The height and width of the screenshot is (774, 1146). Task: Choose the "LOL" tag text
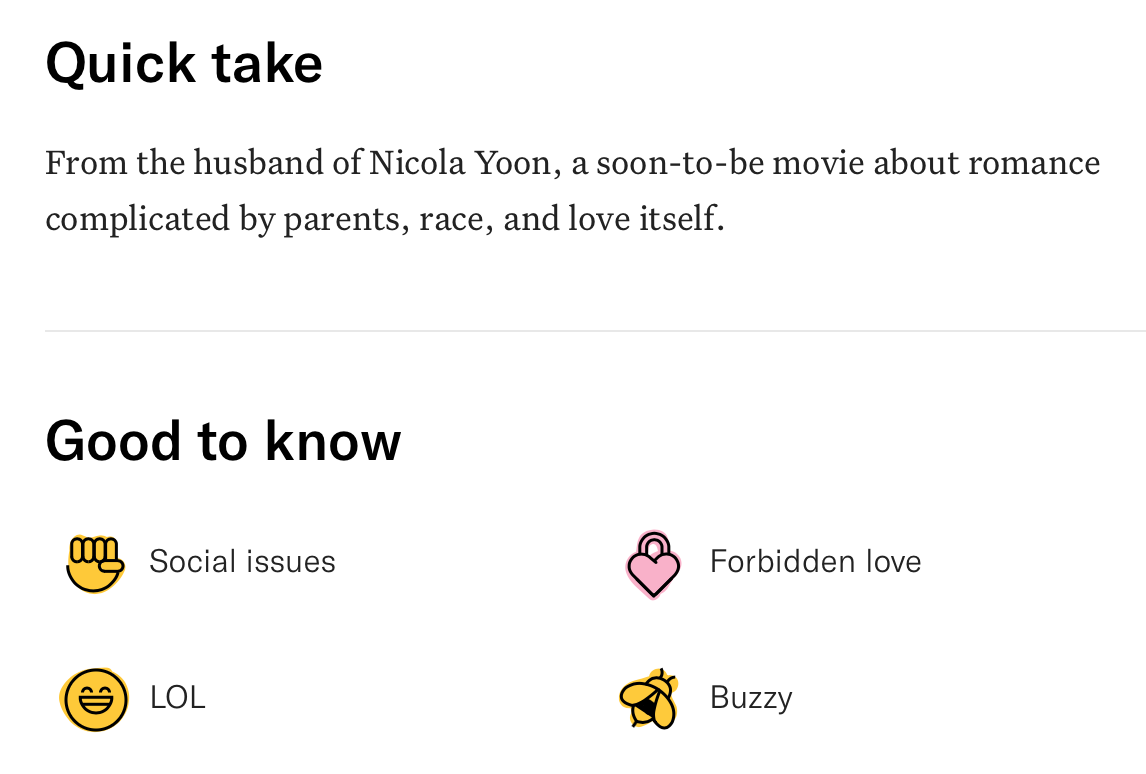point(178,698)
